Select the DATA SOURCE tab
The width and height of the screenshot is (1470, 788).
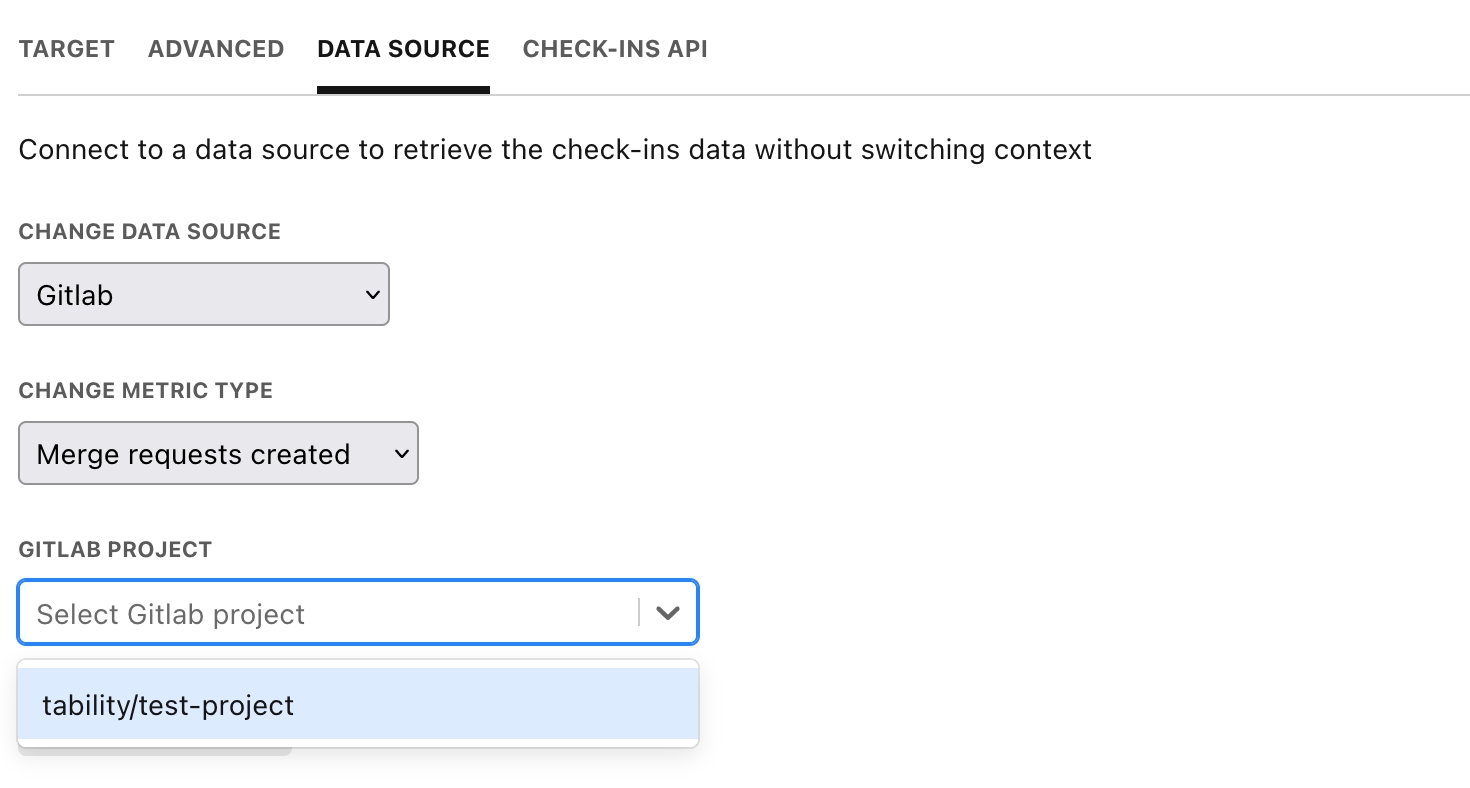click(403, 49)
